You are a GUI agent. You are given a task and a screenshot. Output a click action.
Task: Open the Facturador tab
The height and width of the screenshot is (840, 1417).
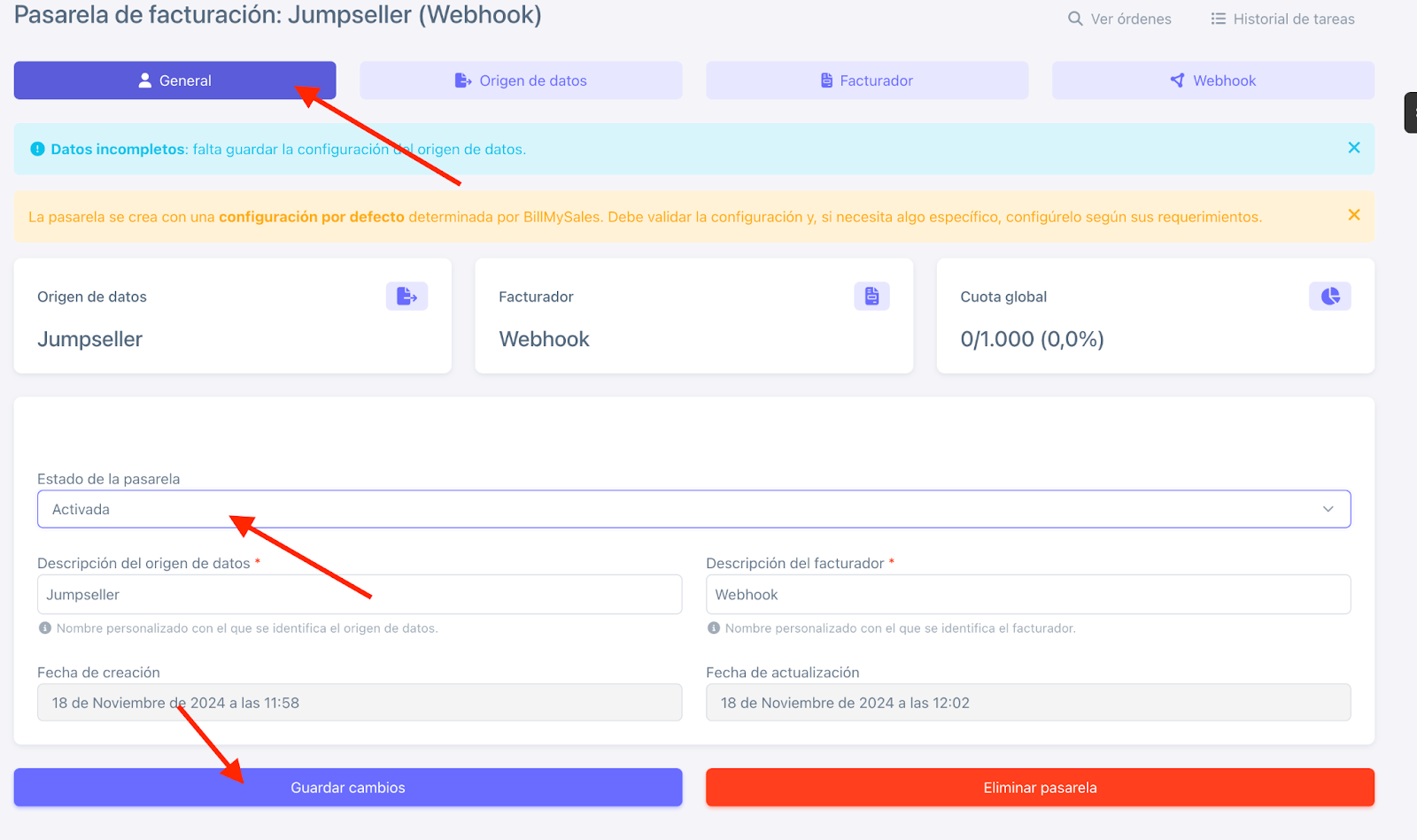tap(867, 81)
